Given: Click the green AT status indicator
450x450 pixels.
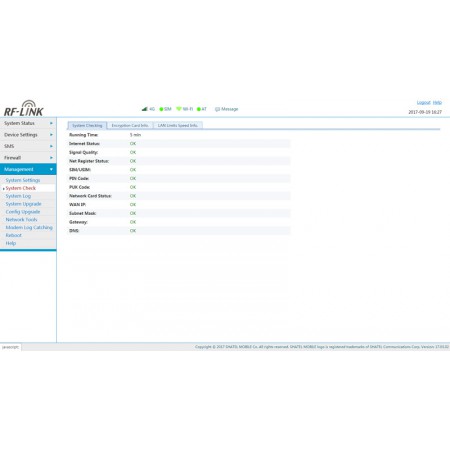Looking at the screenshot, I should [199, 109].
